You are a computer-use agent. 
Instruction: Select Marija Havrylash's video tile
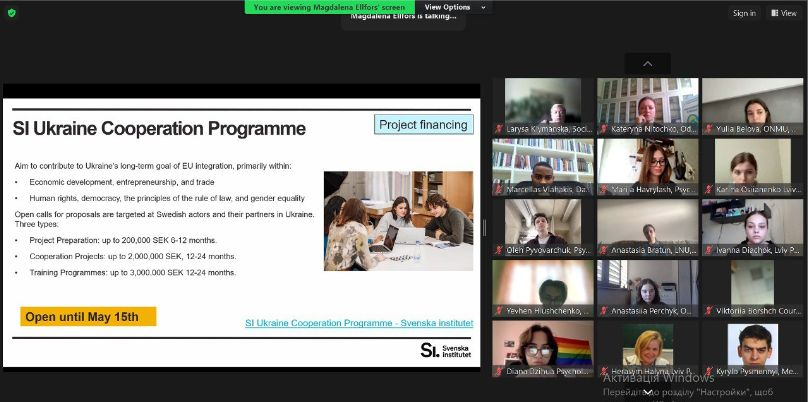pos(648,166)
